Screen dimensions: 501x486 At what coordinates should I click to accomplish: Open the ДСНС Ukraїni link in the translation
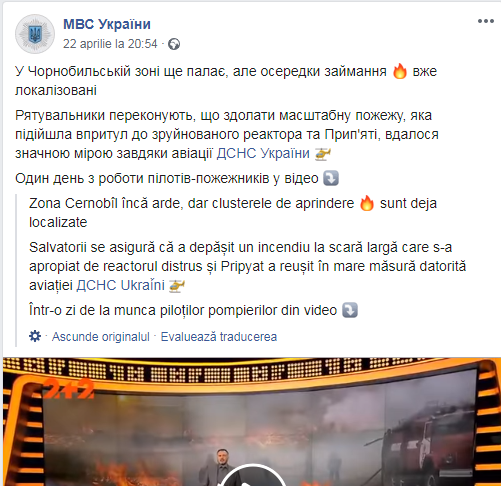[x=120, y=286]
